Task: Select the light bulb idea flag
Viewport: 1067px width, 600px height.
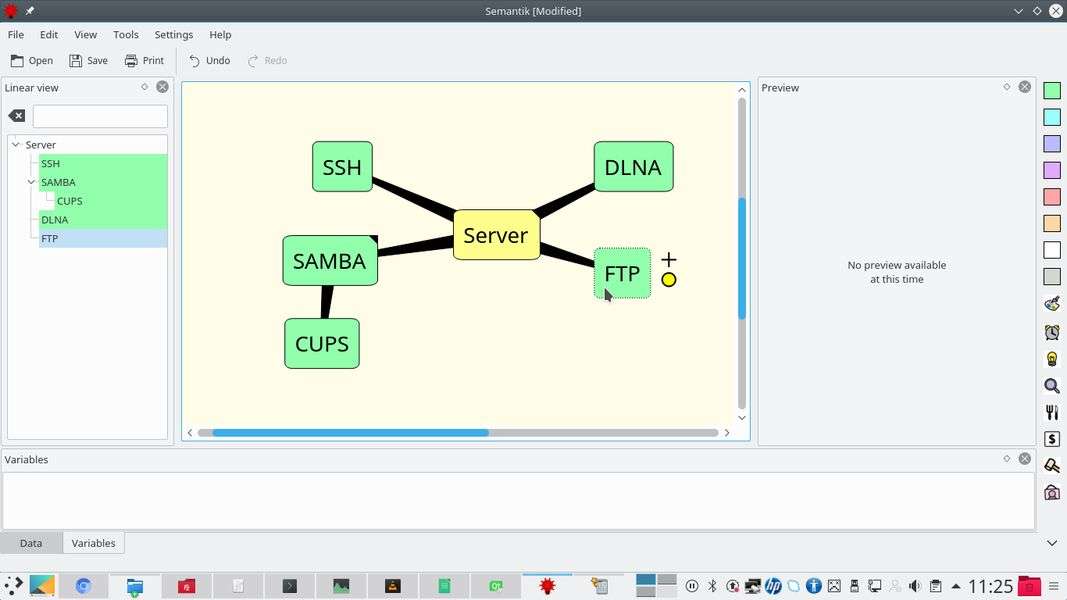Action: coord(1052,359)
